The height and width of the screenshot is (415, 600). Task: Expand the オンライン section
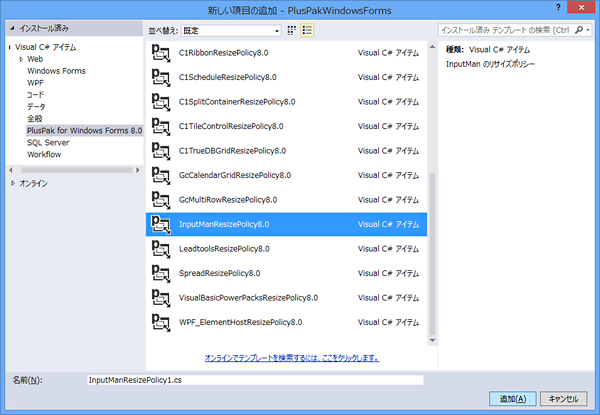point(13,184)
